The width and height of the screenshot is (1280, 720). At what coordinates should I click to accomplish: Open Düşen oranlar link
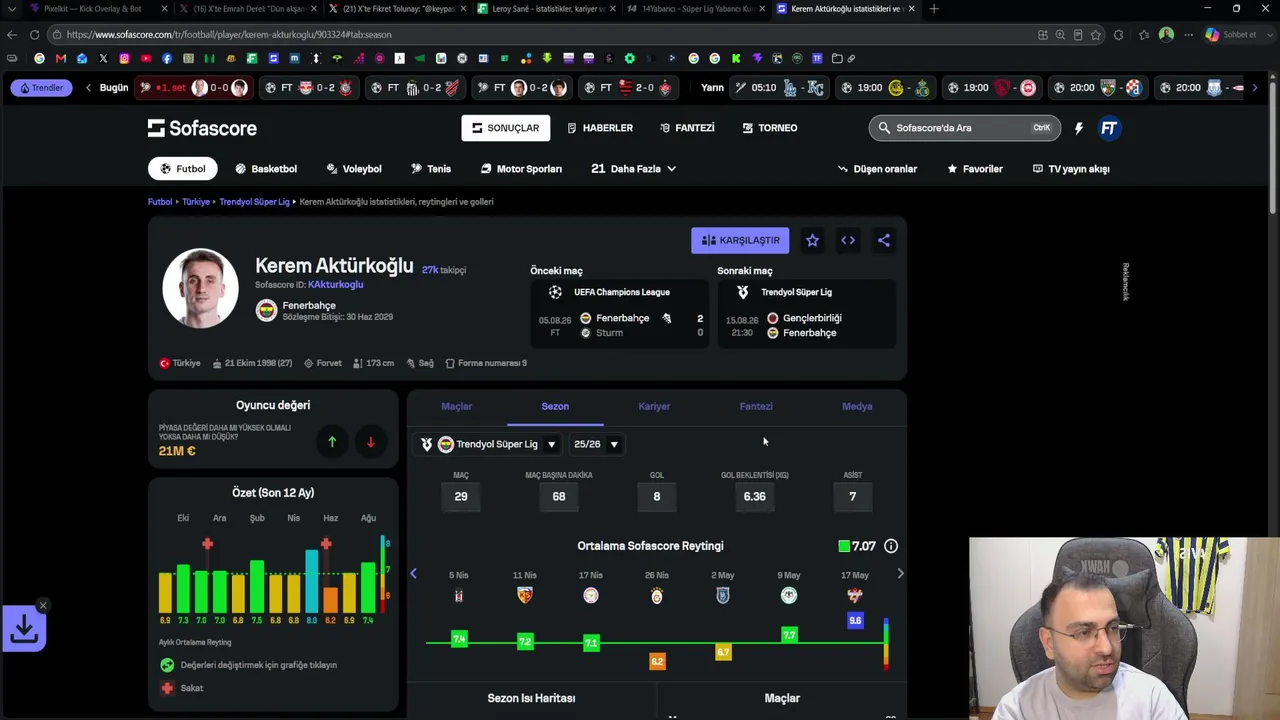tap(877, 169)
